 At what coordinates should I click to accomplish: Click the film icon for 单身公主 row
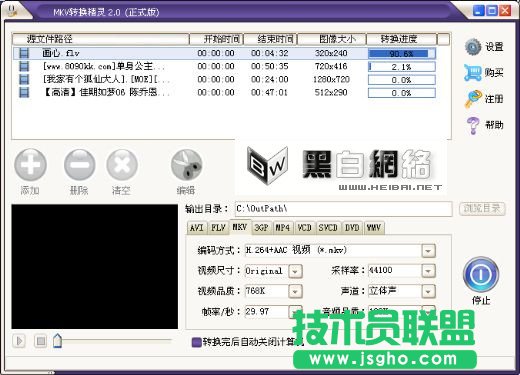point(24,66)
